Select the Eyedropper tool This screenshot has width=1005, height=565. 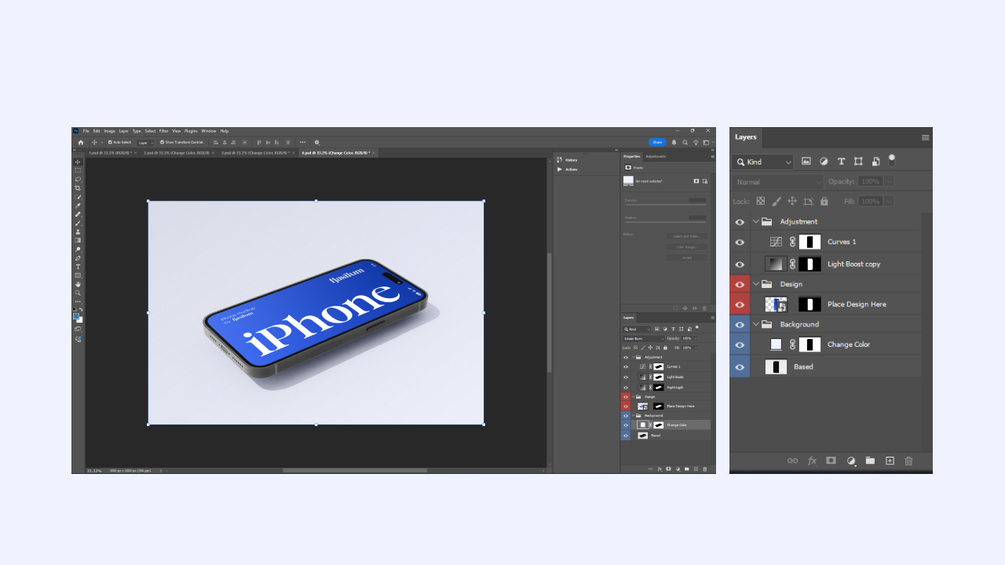78,206
